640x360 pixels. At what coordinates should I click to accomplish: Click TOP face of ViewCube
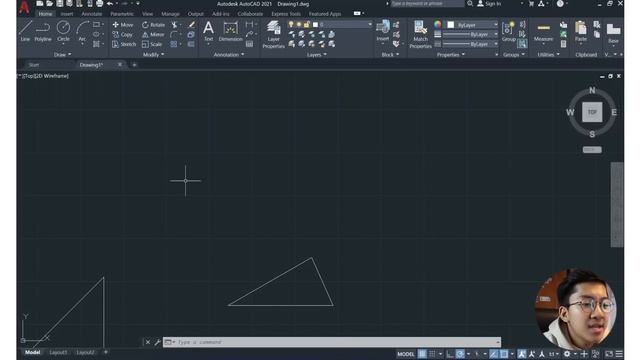point(592,112)
